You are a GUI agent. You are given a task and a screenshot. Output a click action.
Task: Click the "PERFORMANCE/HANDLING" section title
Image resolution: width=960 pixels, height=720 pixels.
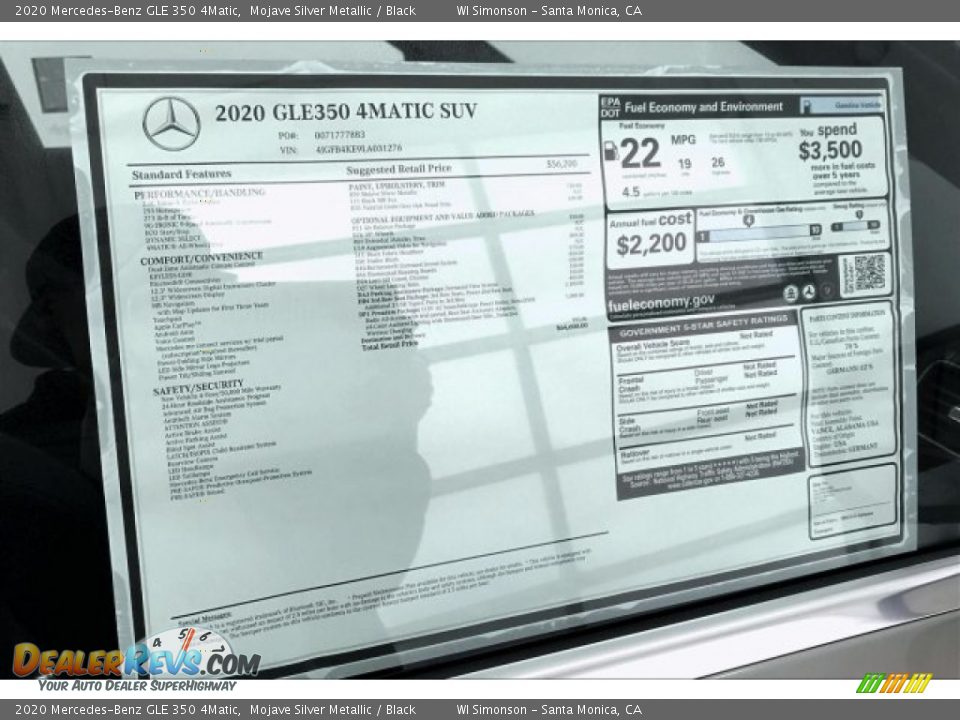pyautogui.click(x=200, y=193)
